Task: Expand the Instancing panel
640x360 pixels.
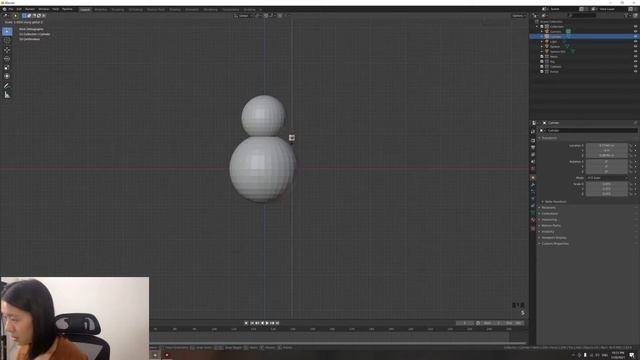Action: (548, 220)
